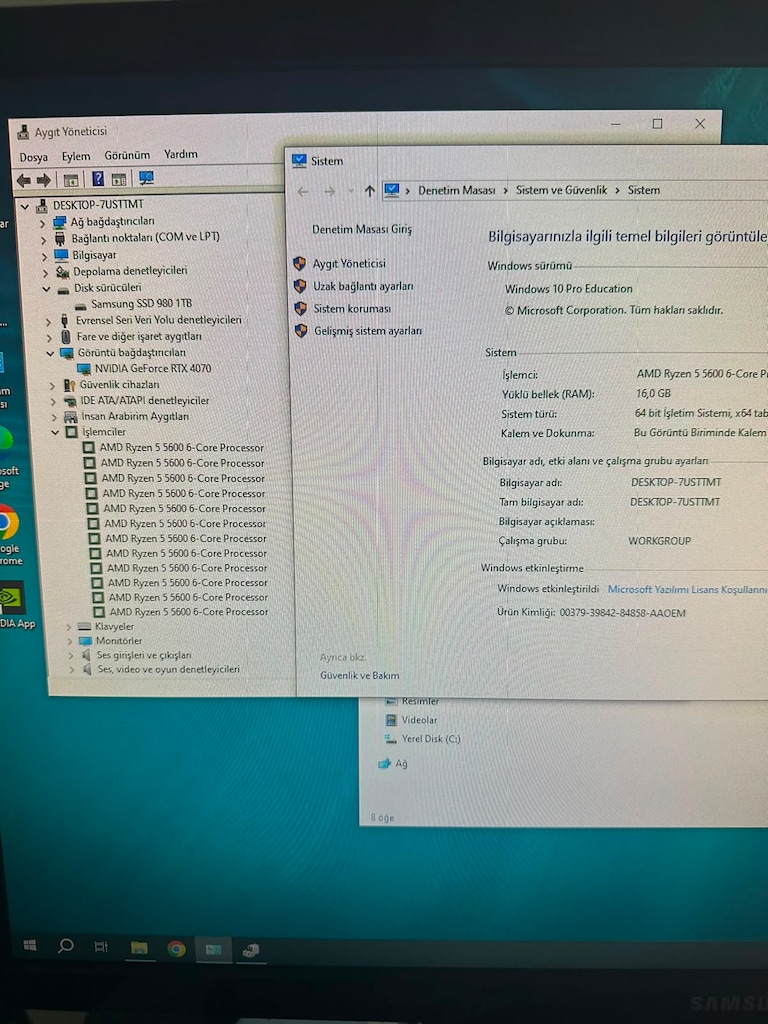Screen dimensions: 768x1024
Task: Collapse the DESKTOP-7USTTMT root node
Action: [x=25, y=206]
